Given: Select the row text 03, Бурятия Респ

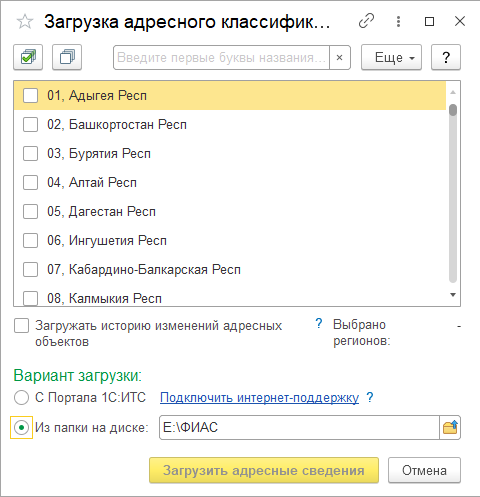Looking at the screenshot, I should pyautogui.click(x=99, y=154).
